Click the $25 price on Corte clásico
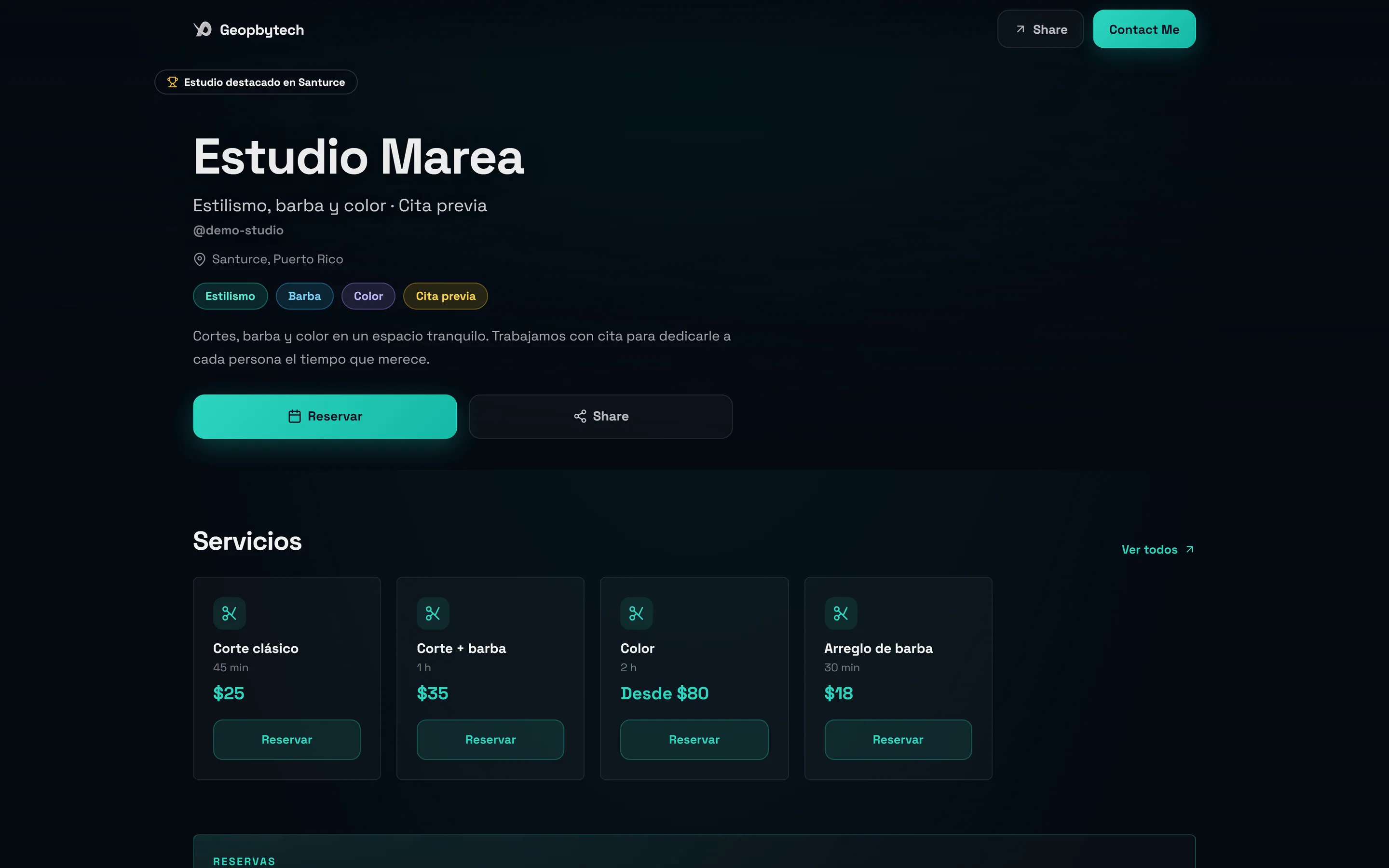The width and height of the screenshot is (1389, 868). click(x=229, y=693)
